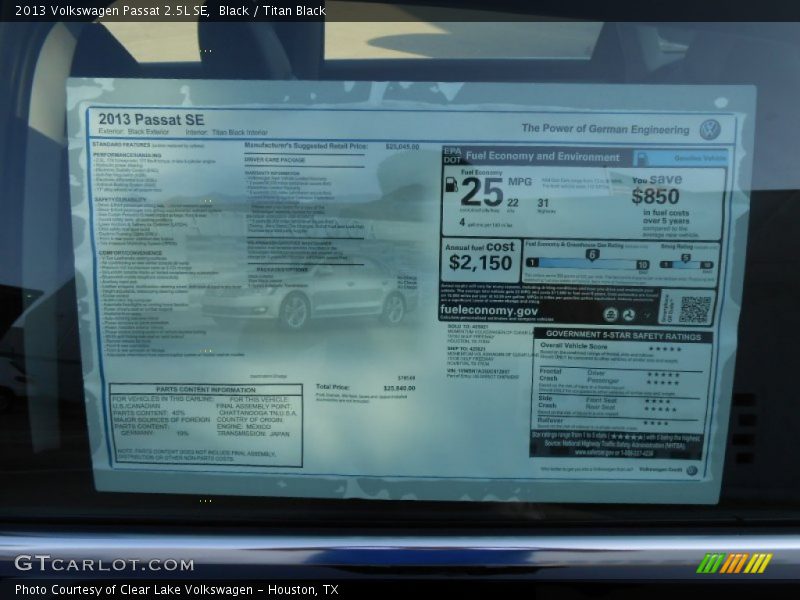Screen dimensions: 800x600
Task: Click the small Volkswagen Credit logo
Action: tap(691, 470)
